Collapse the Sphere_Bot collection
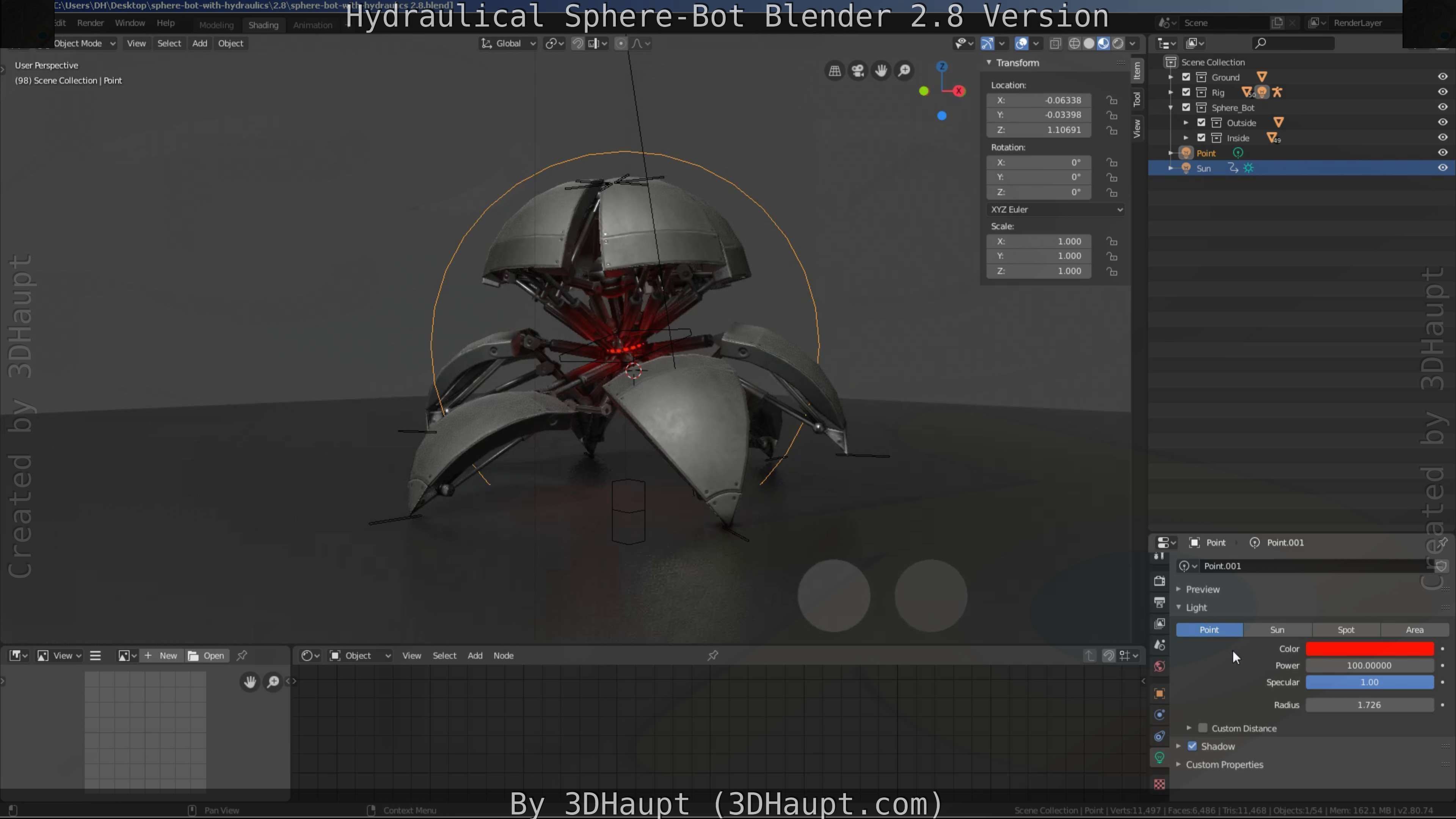 coord(1170,107)
